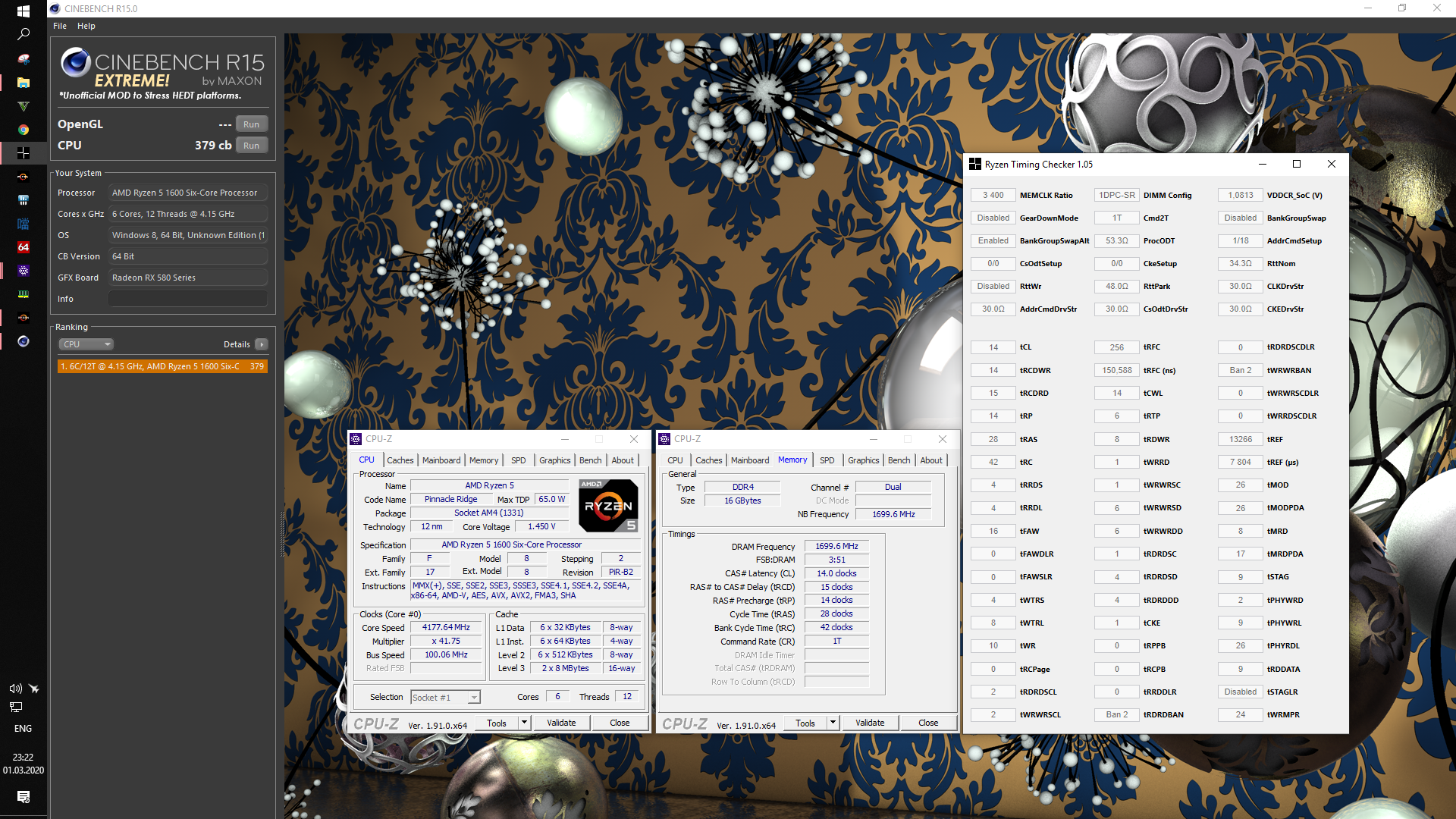
Task: Run the CPU benchmark in Cinebench
Action: (252, 146)
